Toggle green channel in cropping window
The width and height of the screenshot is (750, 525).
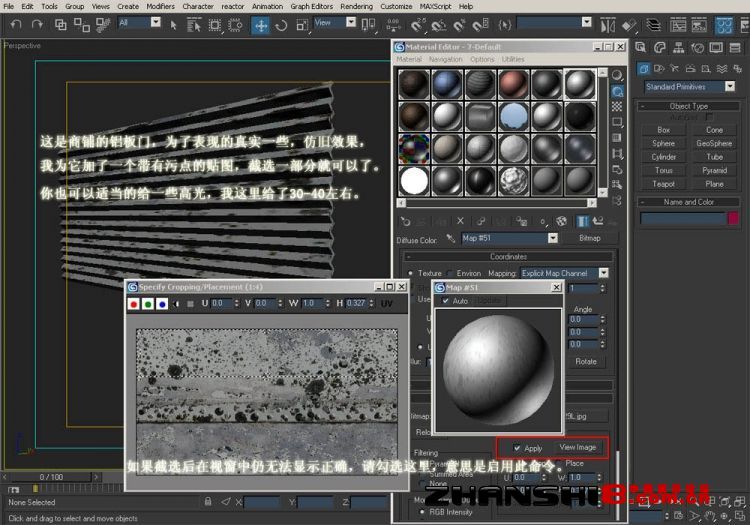(x=148, y=304)
